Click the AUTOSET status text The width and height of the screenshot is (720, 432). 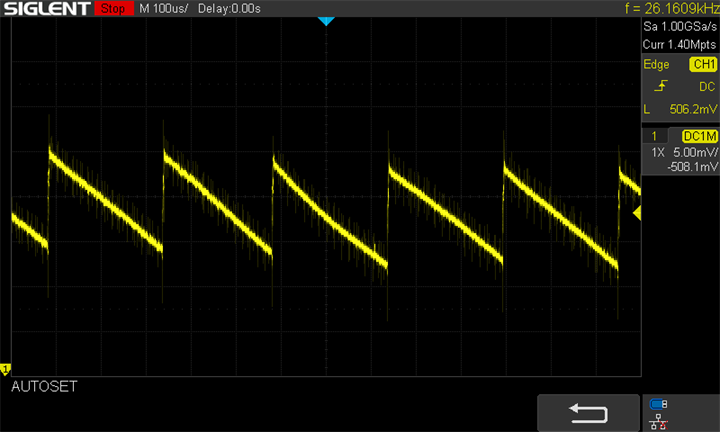tap(44, 387)
